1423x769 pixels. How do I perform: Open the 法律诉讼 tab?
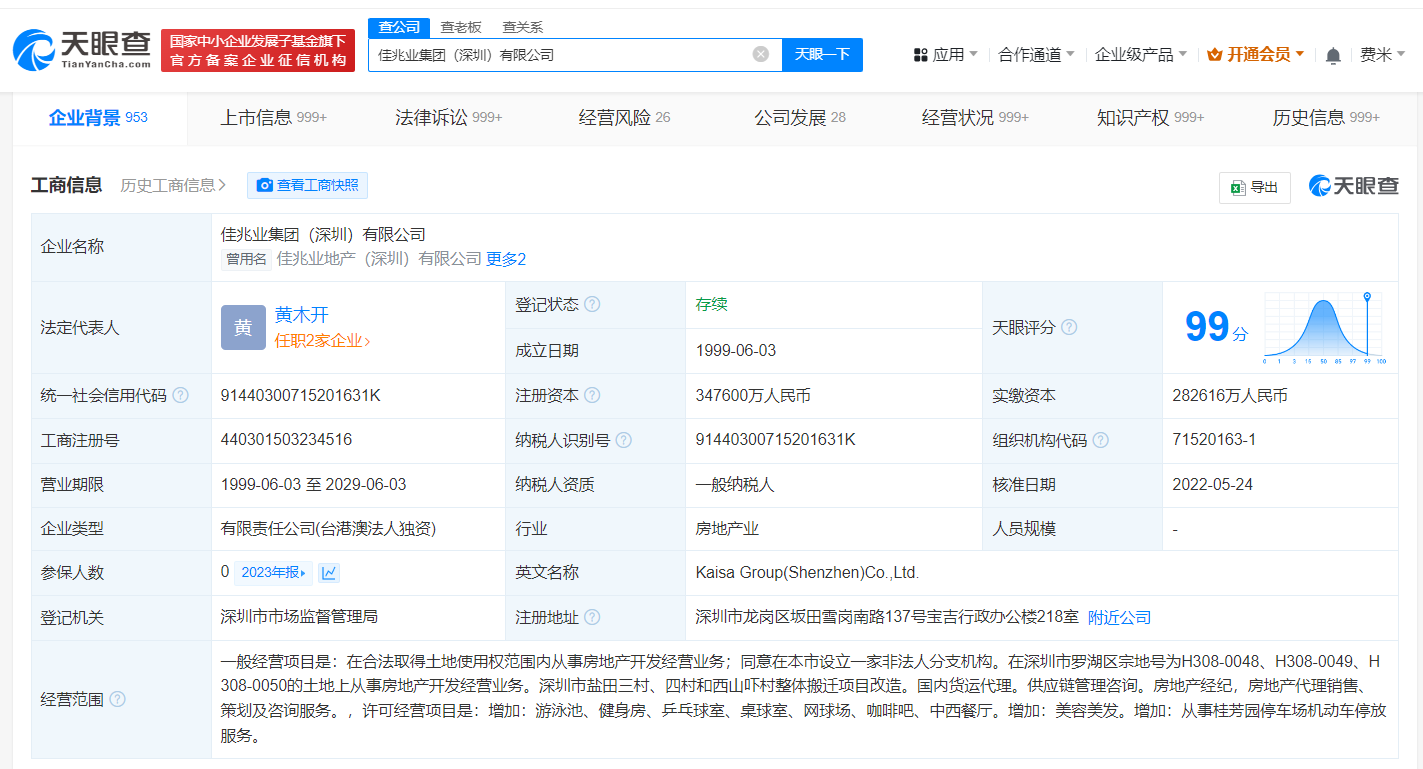(437, 116)
